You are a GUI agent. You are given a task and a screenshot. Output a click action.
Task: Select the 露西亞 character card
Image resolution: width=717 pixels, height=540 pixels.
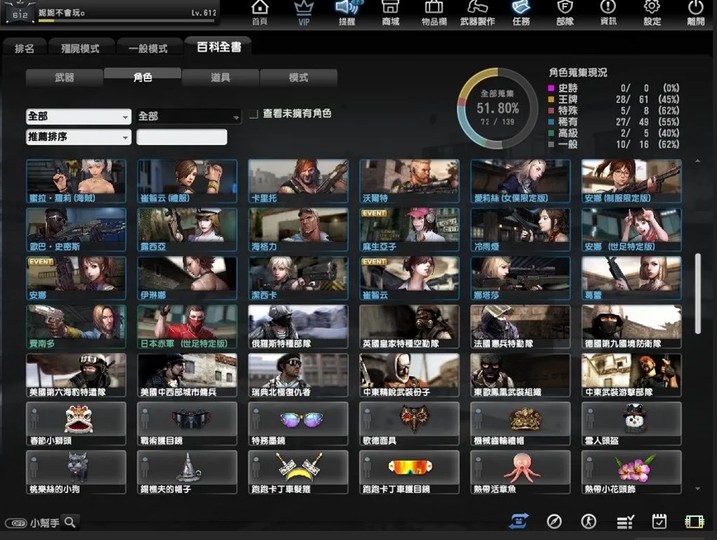(187, 230)
